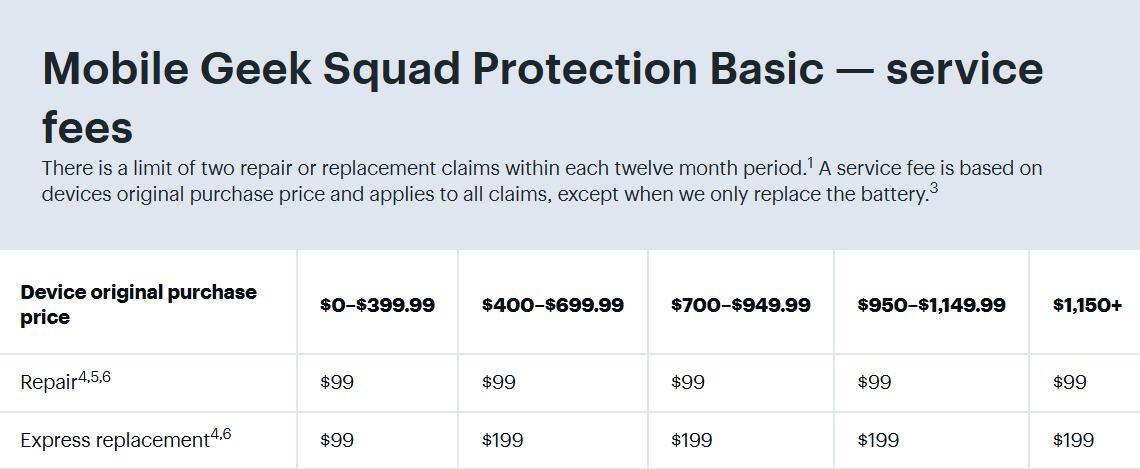Image resolution: width=1140 pixels, height=469 pixels.
Task: Click the "Express replacement" row label
Action: [114, 440]
